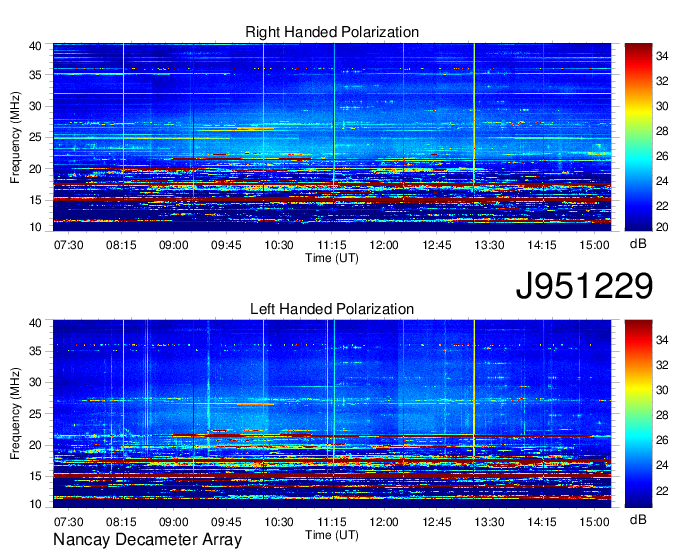The height and width of the screenshot is (552, 680).
Task: Click the '25' frequency tick on Left Handed plot
Action: (x=35, y=414)
